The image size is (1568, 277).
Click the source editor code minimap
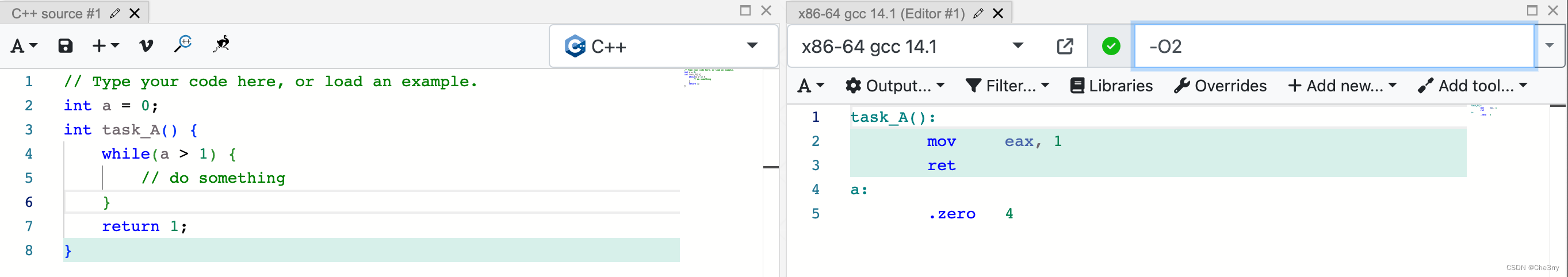(x=710, y=78)
